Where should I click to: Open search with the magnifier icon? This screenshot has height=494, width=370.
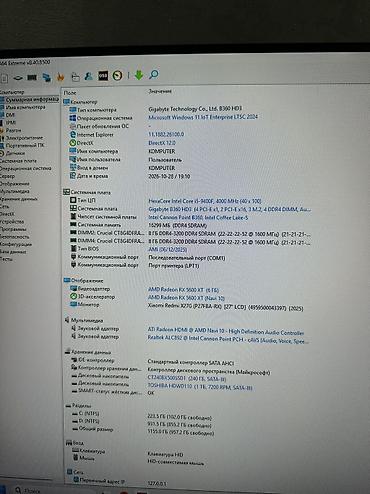(154, 74)
